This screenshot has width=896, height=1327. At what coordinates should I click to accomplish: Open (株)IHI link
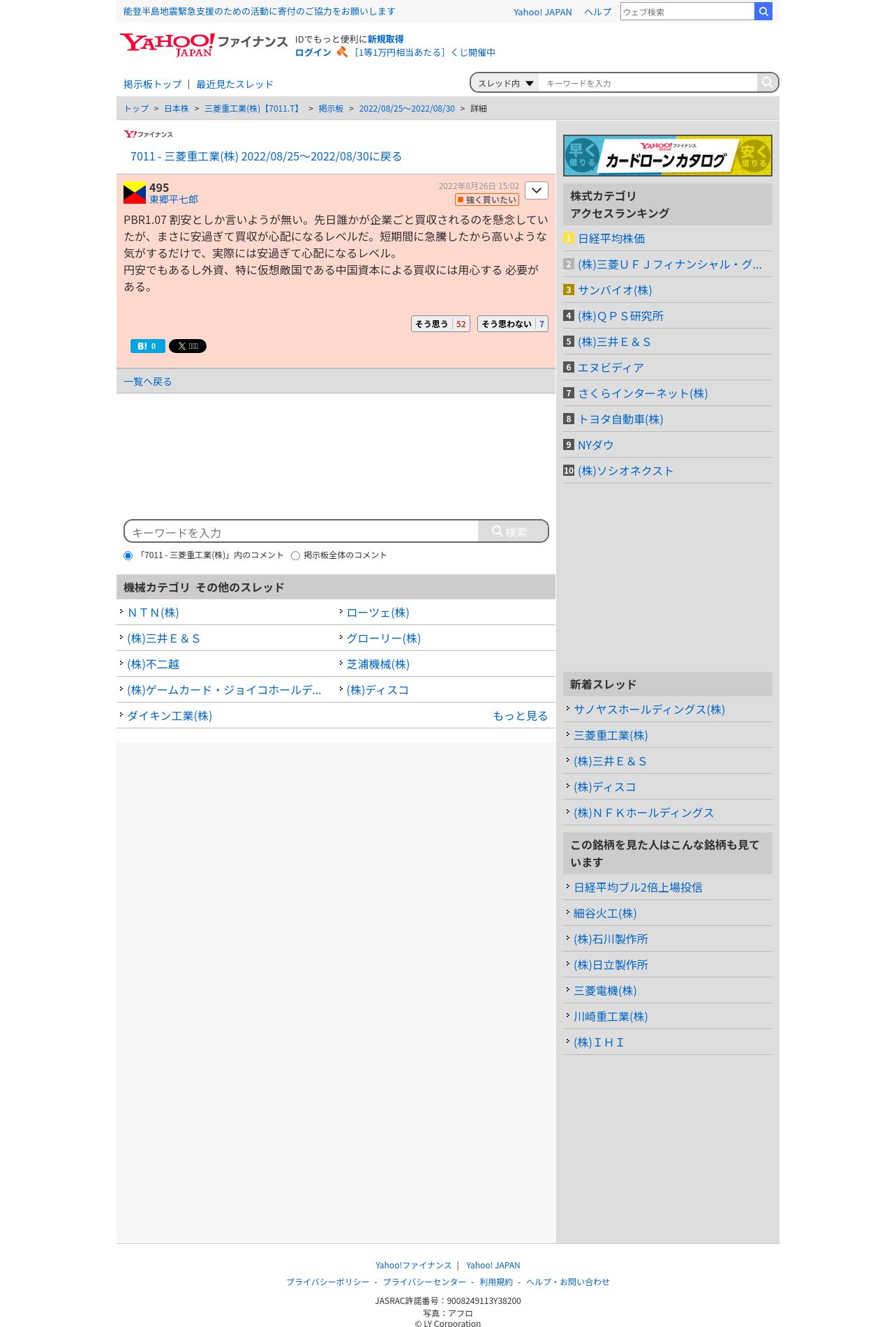(x=599, y=1042)
